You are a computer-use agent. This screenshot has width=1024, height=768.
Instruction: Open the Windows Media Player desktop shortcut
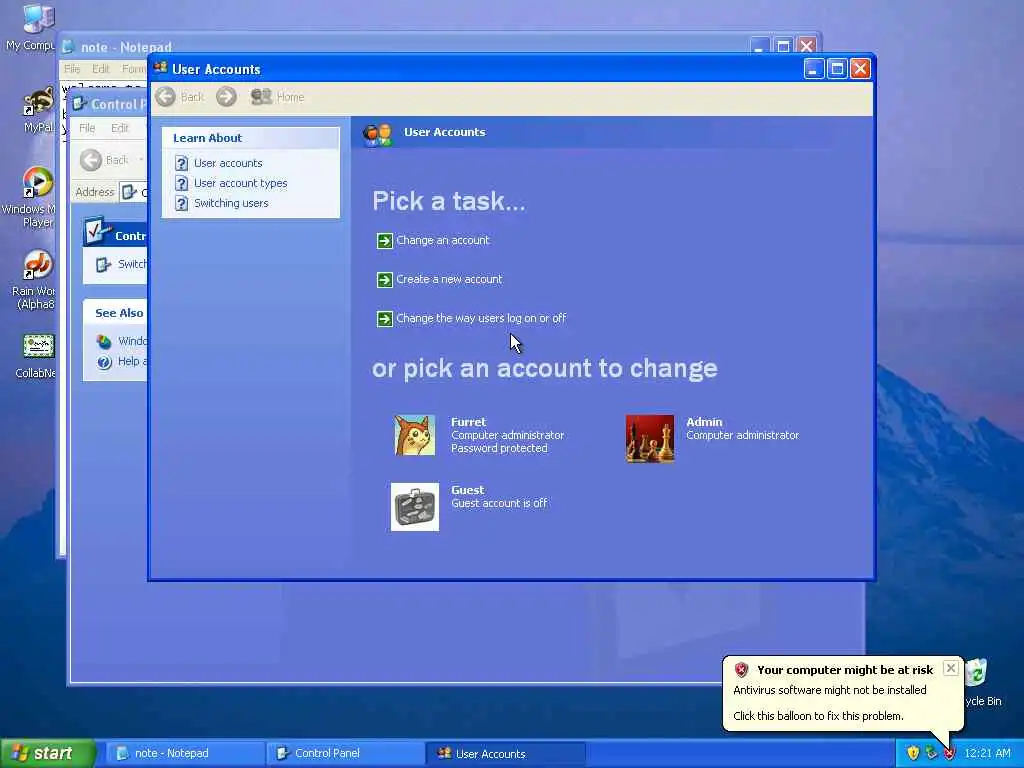[x=37, y=183]
